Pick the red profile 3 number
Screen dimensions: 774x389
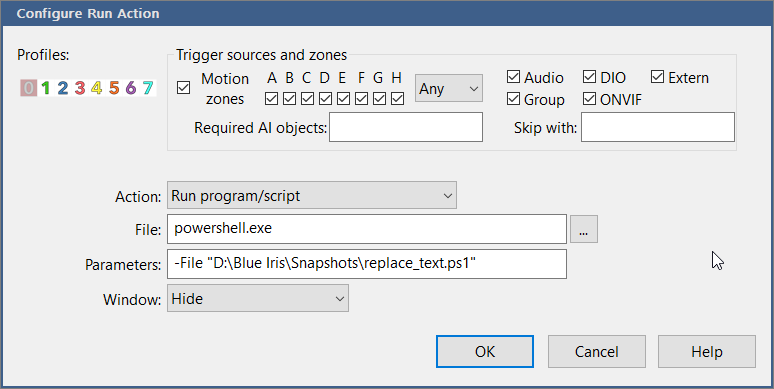click(79, 88)
